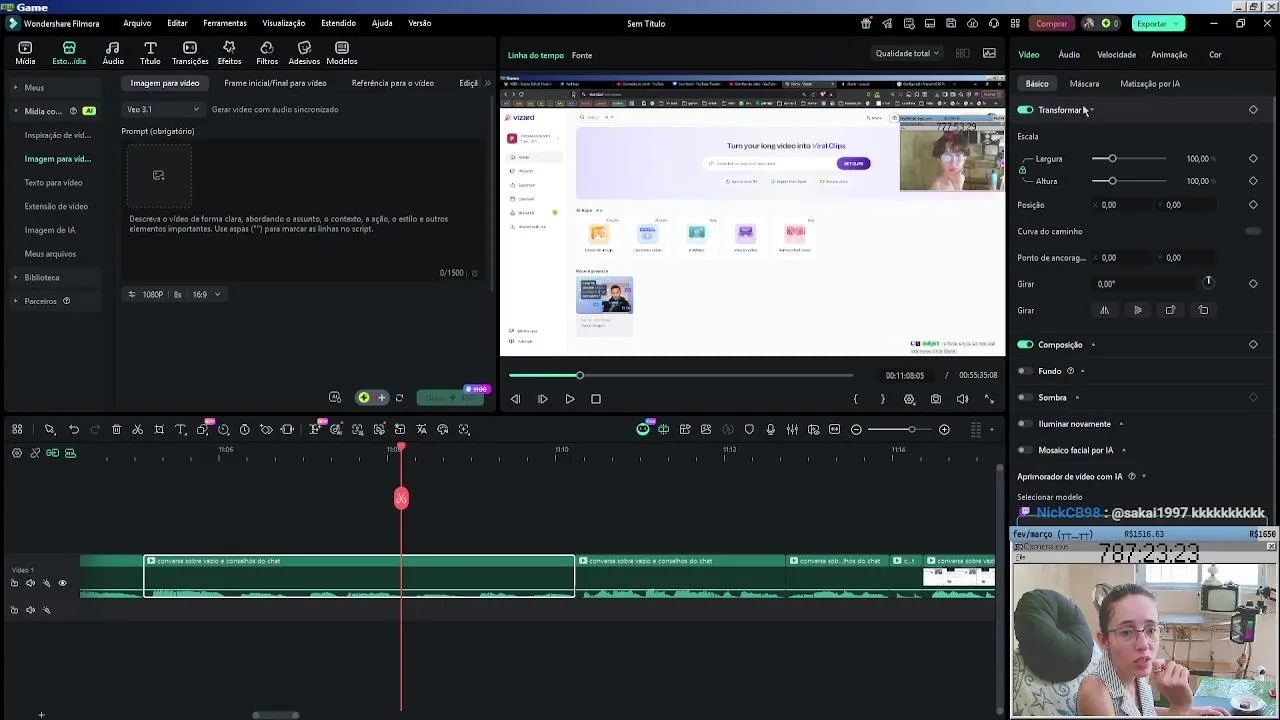Click the Largura scale slider
The height and width of the screenshot is (720, 1280).
[x=1129, y=159]
